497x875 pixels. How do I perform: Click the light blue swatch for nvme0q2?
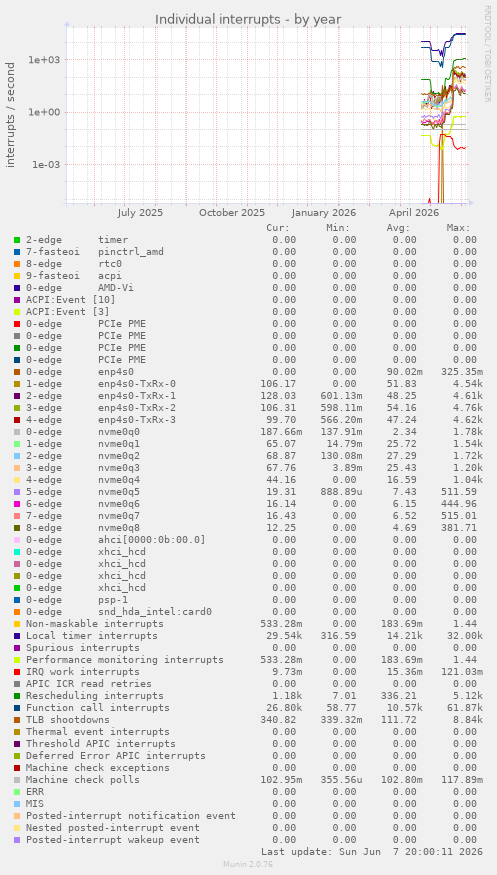point(17,456)
